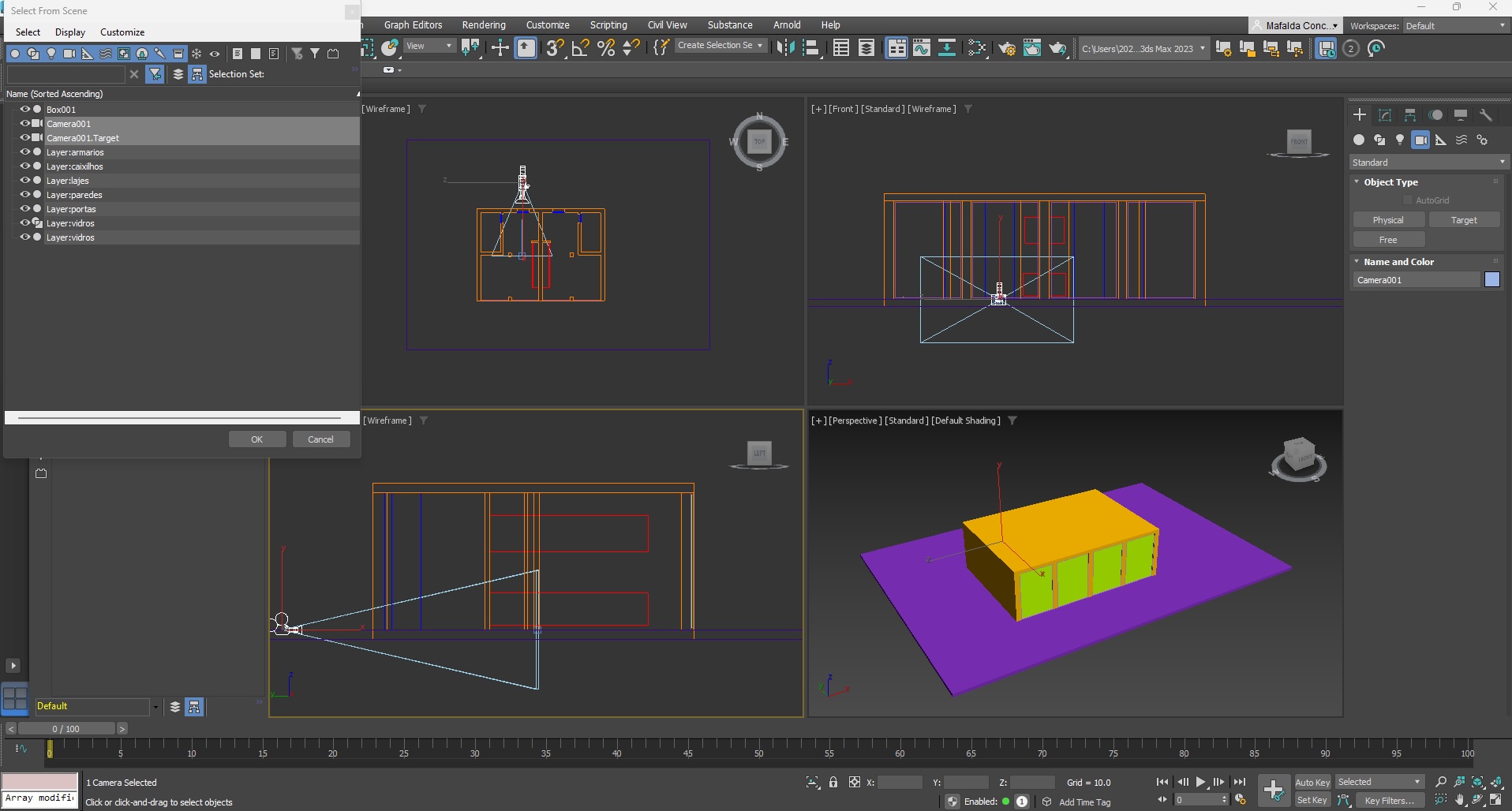The height and width of the screenshot is (811, 1512).
Task: Open the Utilities wrench panel
Action: coord(1486,115)
